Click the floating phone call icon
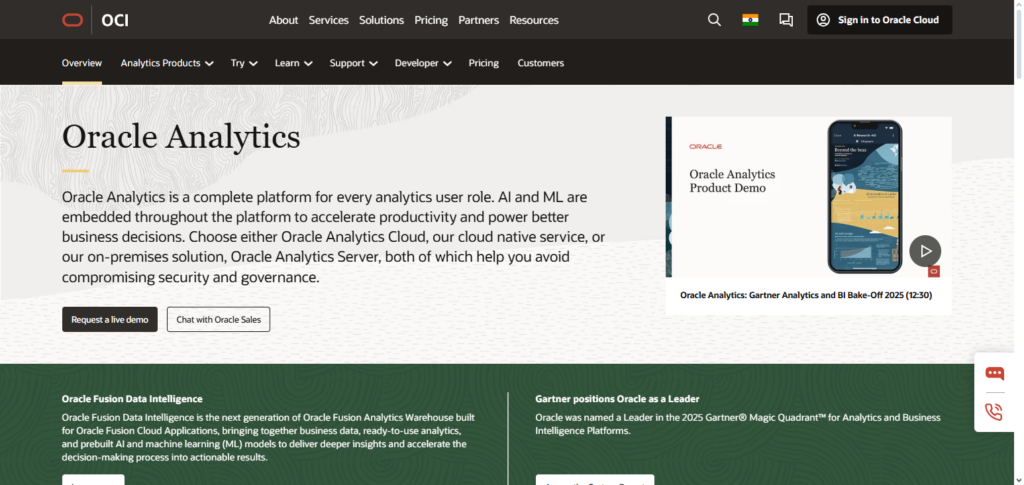This screenshot has width=1024, height=485. click(994, 412)
